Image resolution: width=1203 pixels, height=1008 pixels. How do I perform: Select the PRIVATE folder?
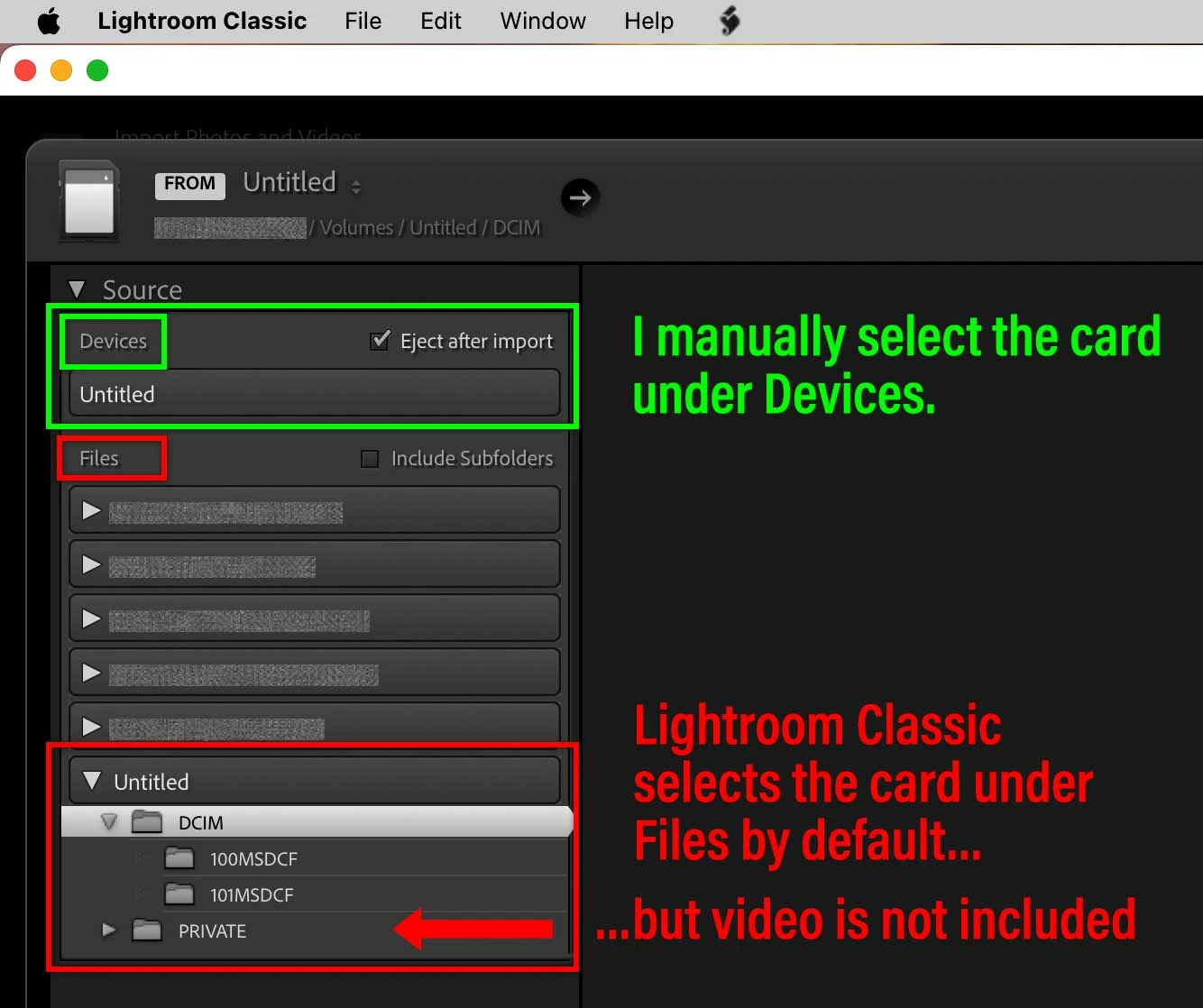click(212, 931)
